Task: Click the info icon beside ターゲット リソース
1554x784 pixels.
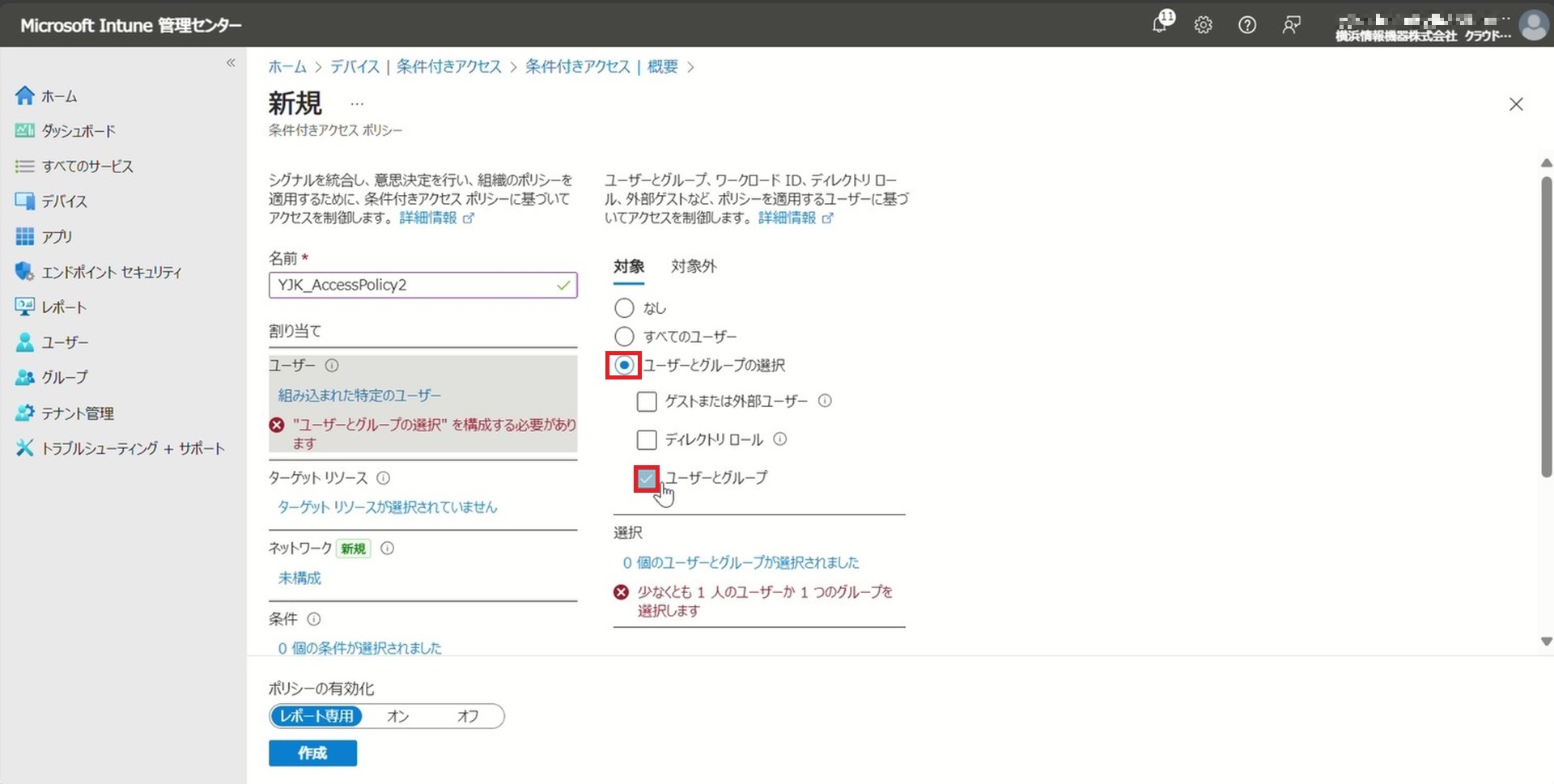Action: (x=384, y=478)
